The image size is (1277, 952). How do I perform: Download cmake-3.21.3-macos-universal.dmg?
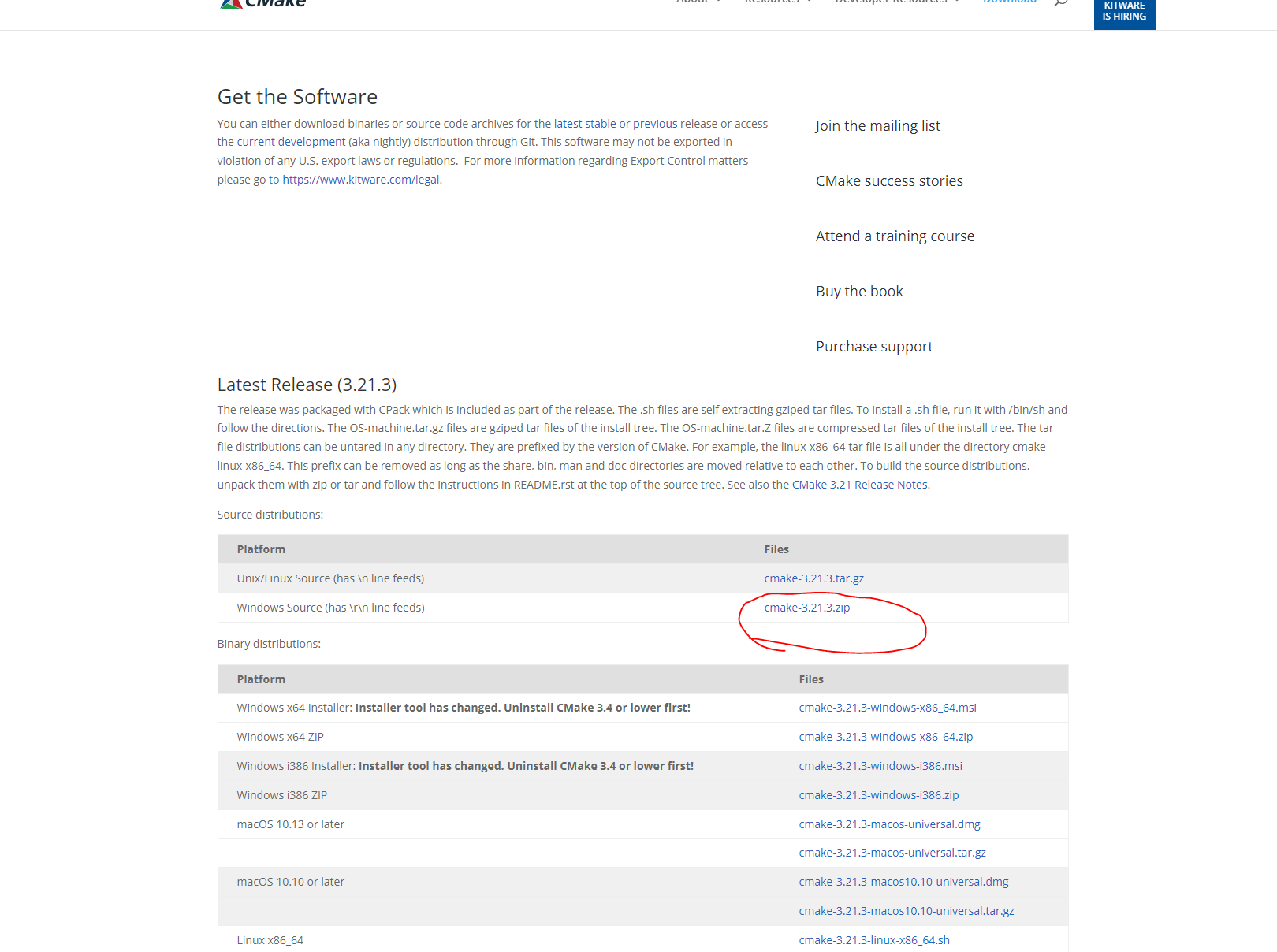890,824
